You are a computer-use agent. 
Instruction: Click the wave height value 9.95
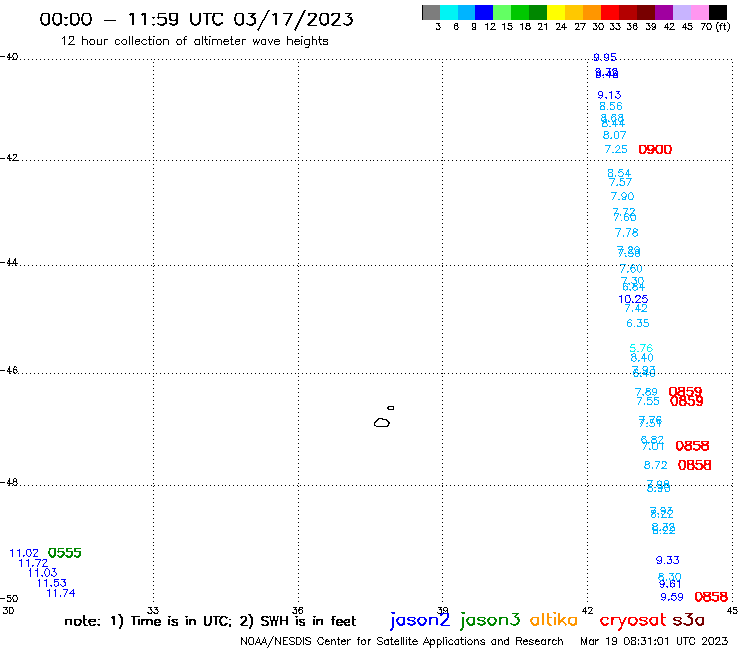point(605,57)
